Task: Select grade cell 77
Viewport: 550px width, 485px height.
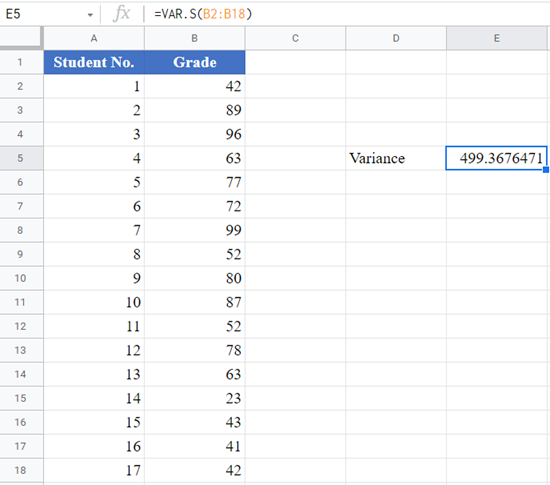Action: click(x=195, y=182)
